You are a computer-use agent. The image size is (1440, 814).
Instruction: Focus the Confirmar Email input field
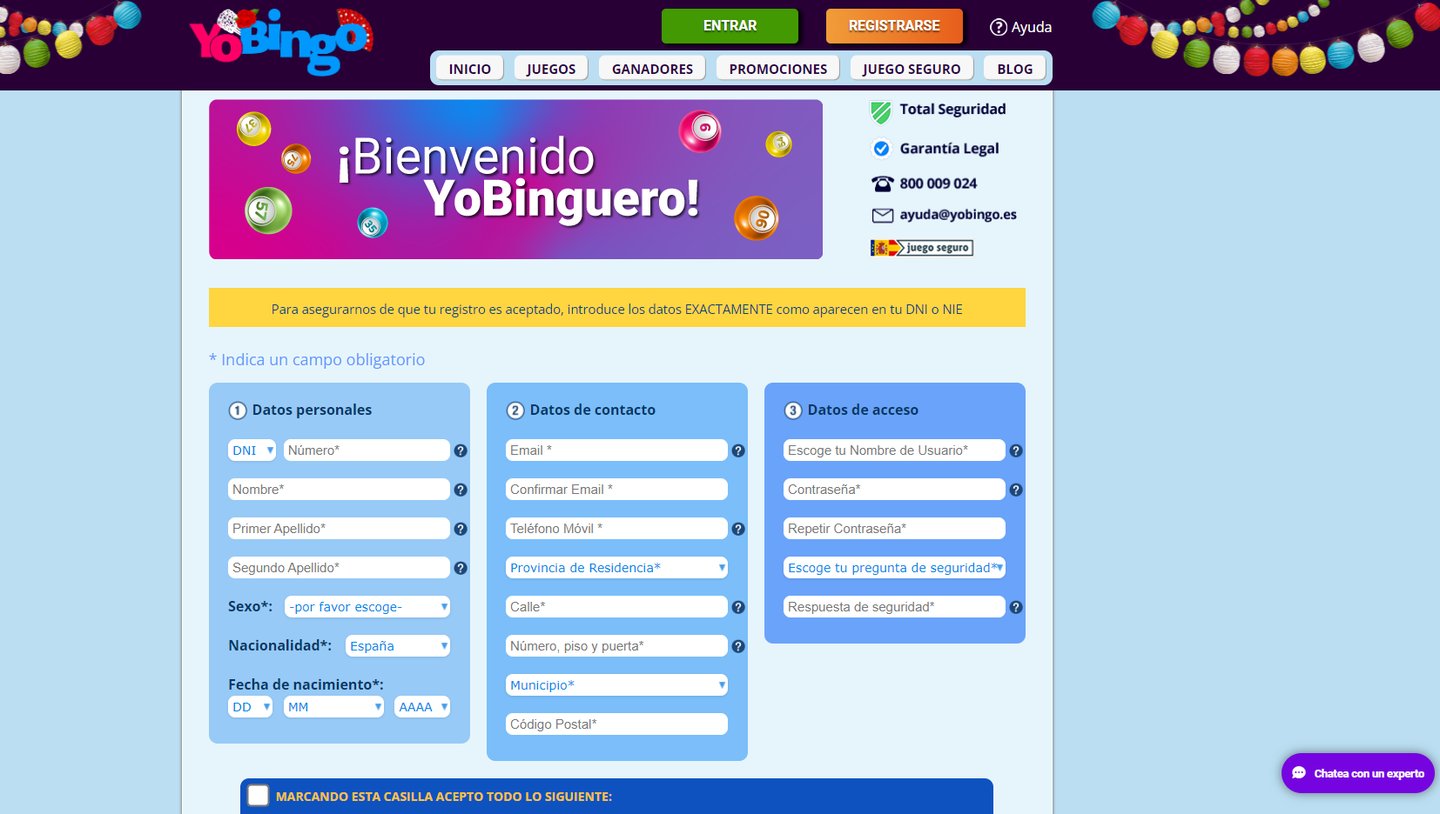(617, 489)
